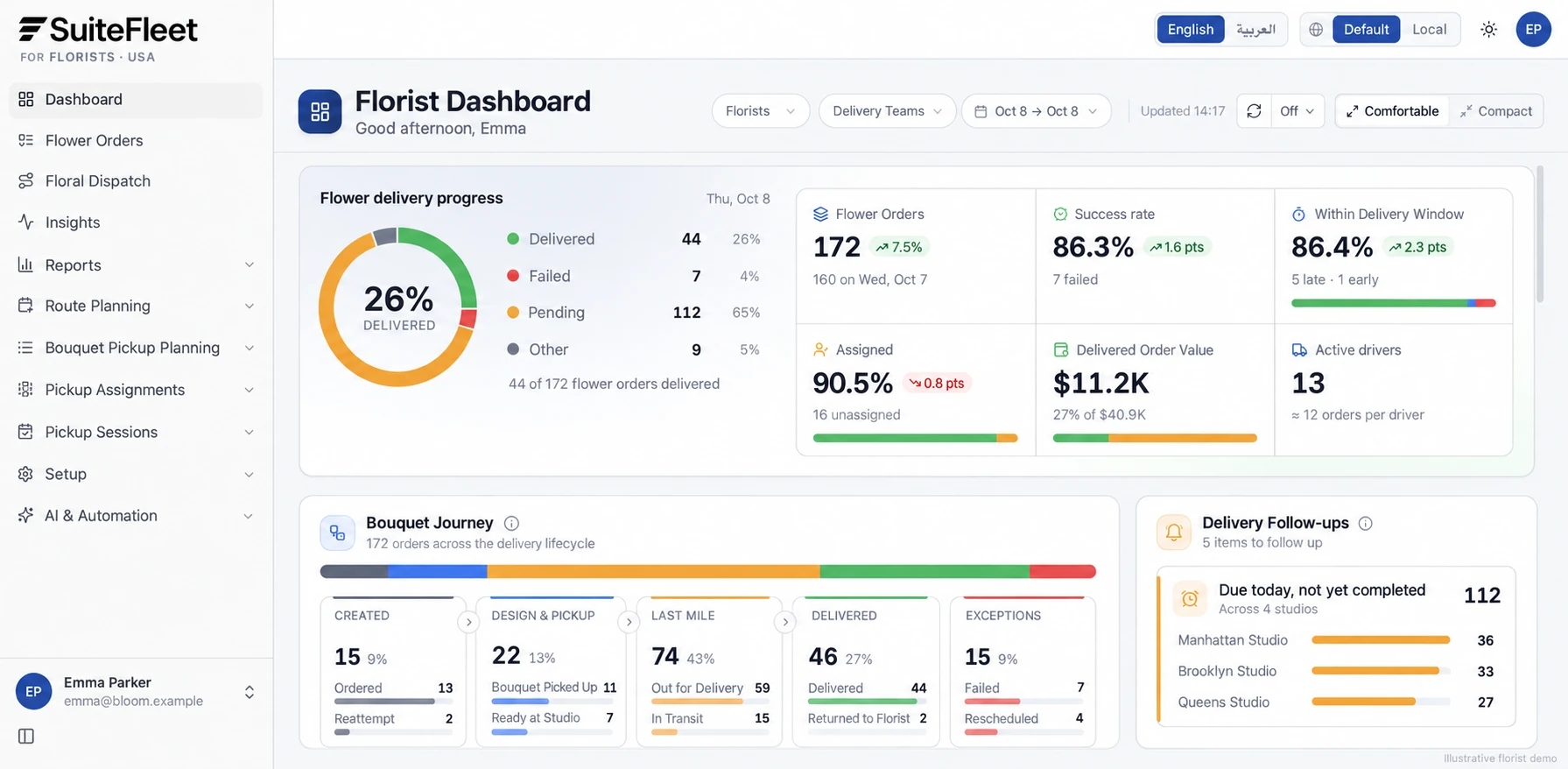
Task: Click the Flower Orders stack icon
Action: point(820,214)
